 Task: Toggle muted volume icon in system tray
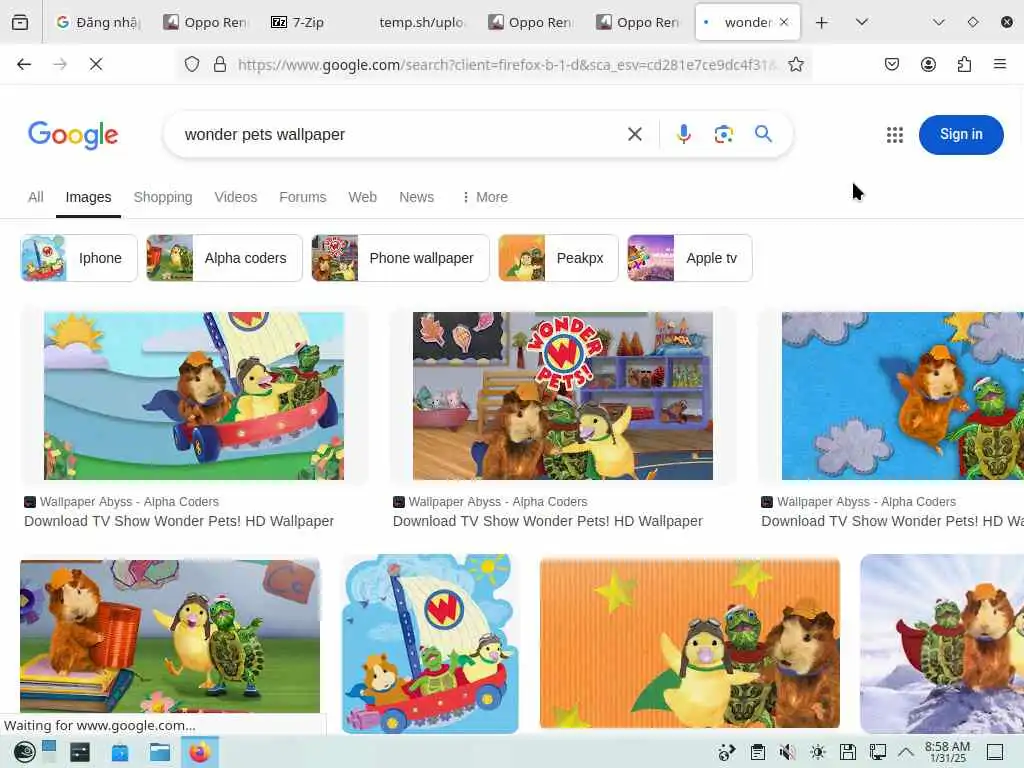(787, 752)
